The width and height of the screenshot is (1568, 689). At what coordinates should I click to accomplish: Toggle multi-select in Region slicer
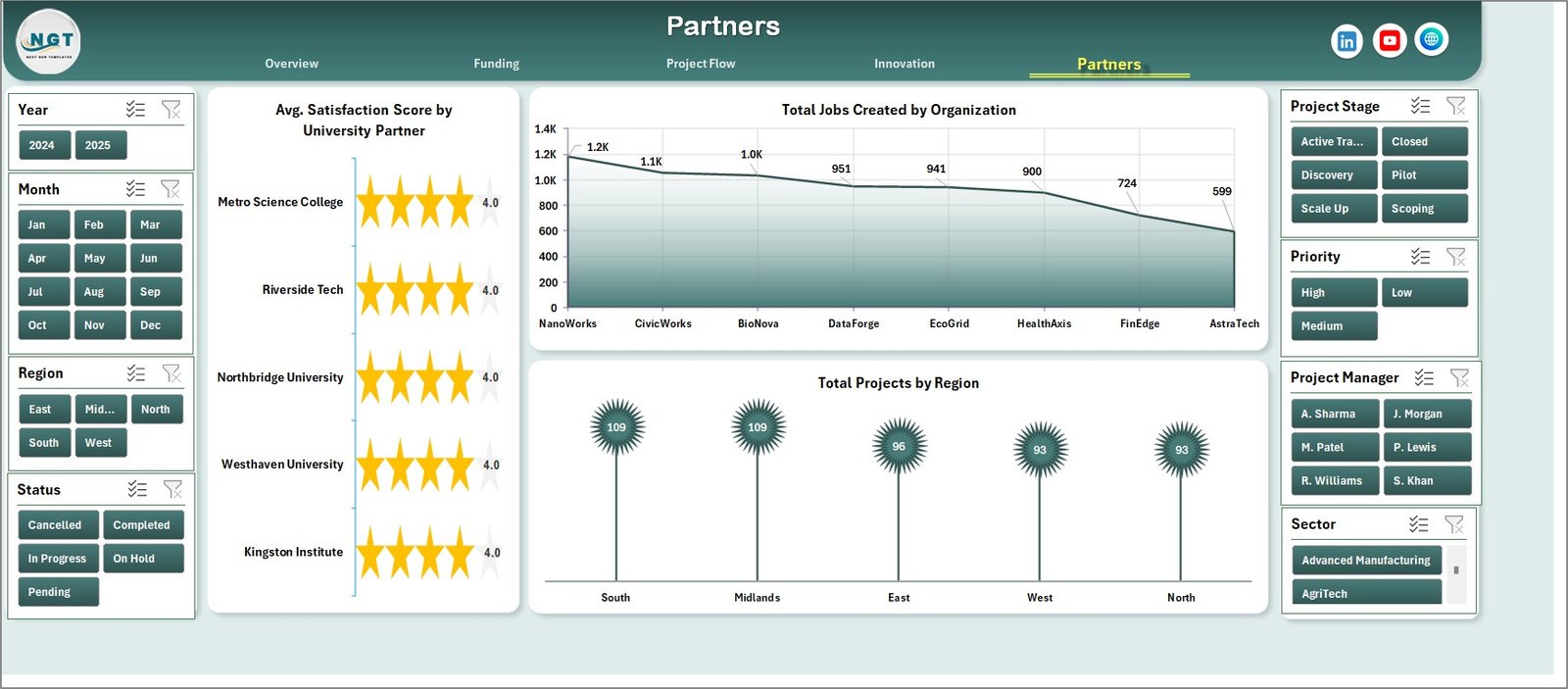tap(136, 373)
